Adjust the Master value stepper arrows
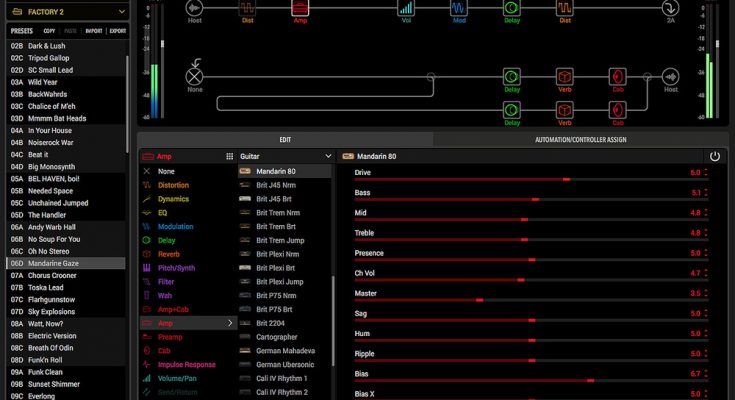Viewport: 735px width, 400px height. click(x=706, y=293)
